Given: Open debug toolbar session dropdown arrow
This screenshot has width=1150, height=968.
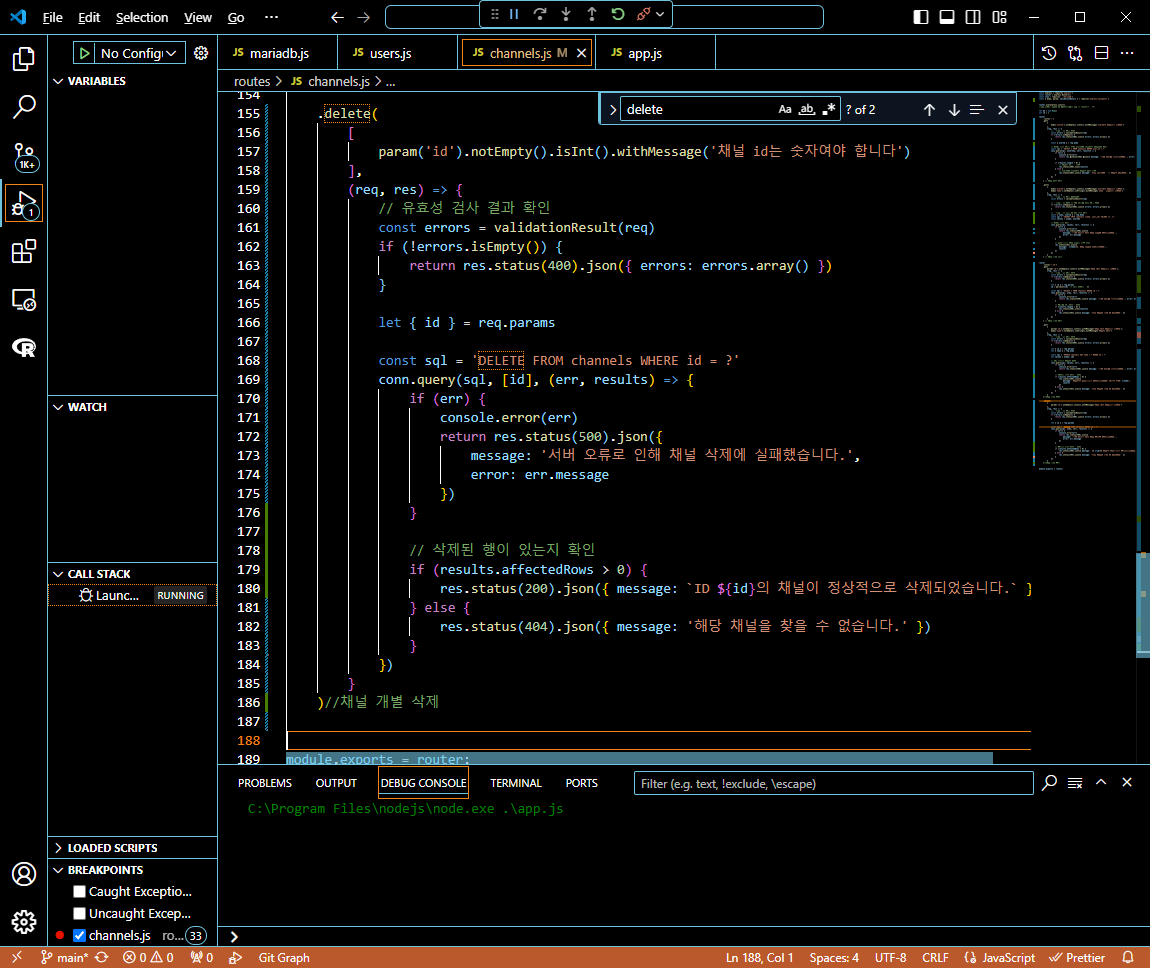Looking at the screenshot, I should tap(660, 14).
